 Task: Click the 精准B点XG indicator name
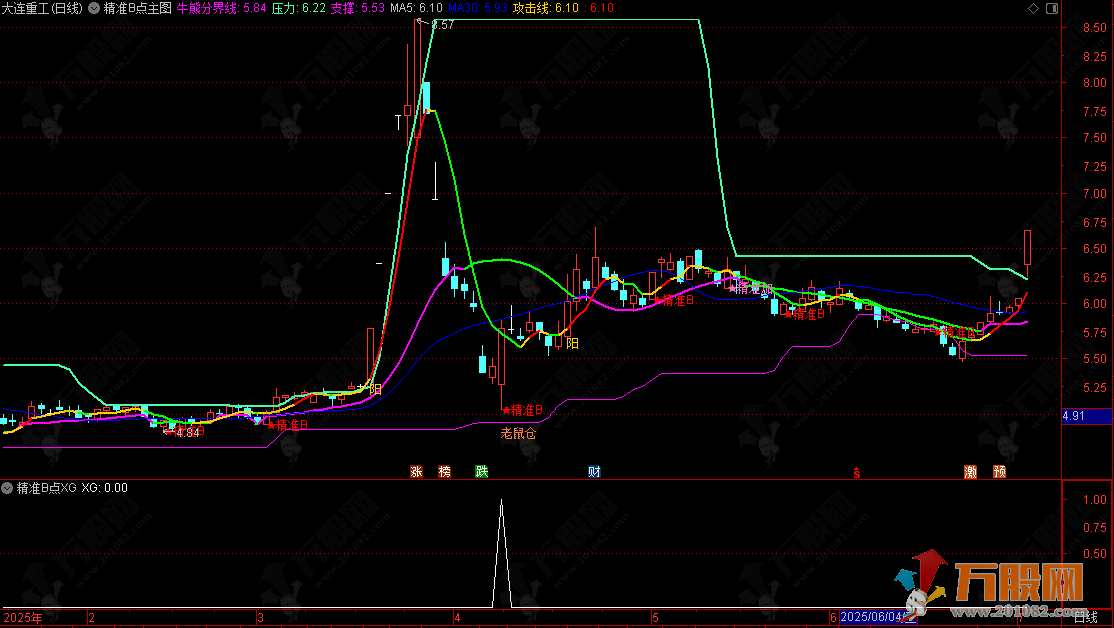pyautogui.click(x=46, y=488)
